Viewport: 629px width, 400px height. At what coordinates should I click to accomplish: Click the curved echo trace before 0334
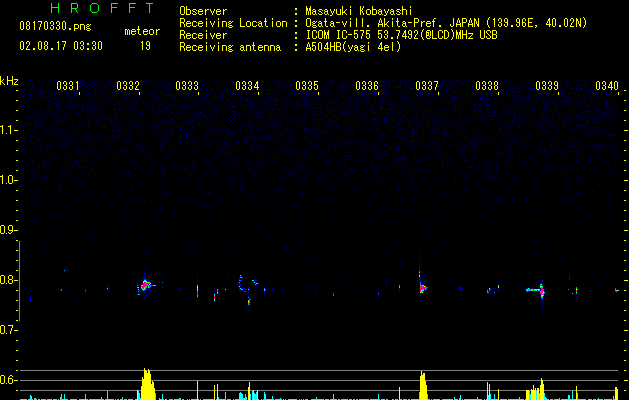[x=242, y=283]
